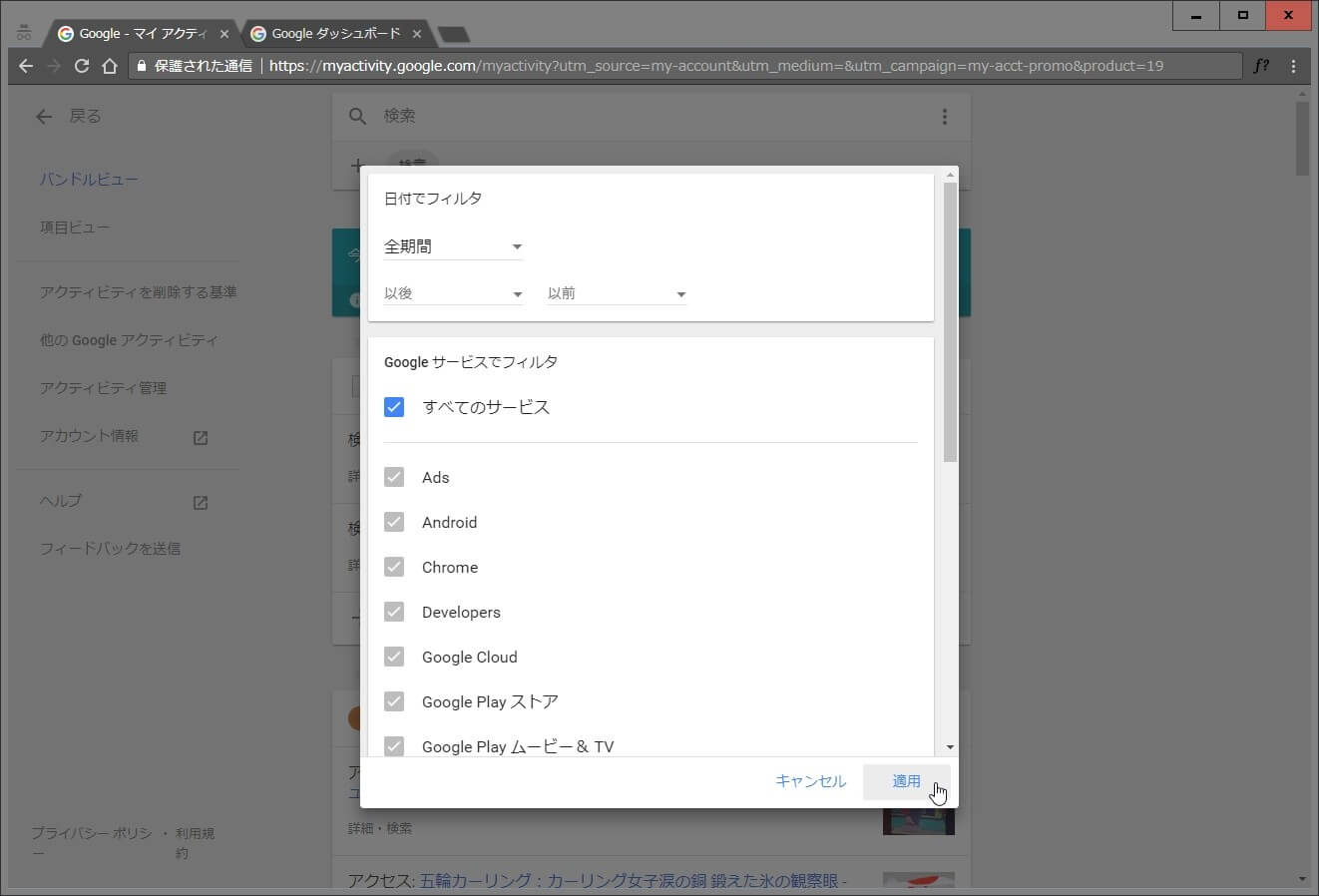The height and width of the screenshot is (896, 1319).
Task: Click the external link icon beside ヘルプ
Action: coord(201,502)
